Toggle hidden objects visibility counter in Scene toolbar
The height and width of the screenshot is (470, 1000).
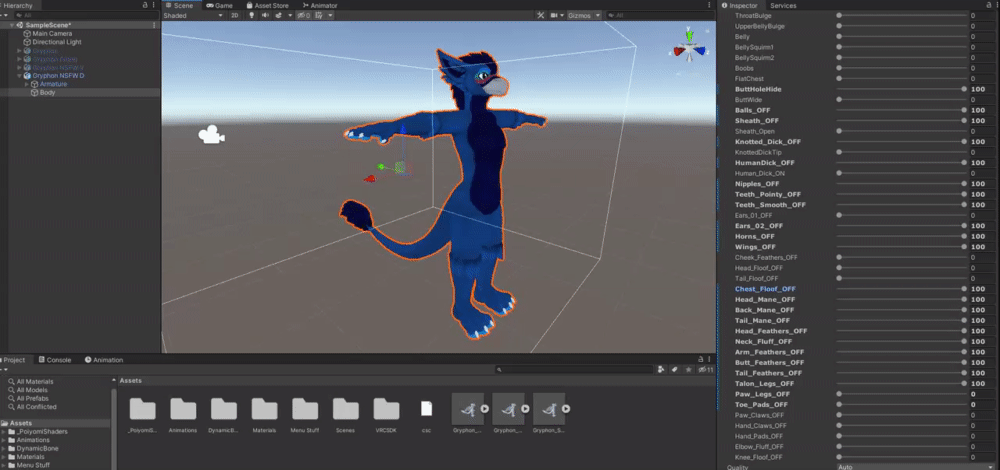pos(304,15)
